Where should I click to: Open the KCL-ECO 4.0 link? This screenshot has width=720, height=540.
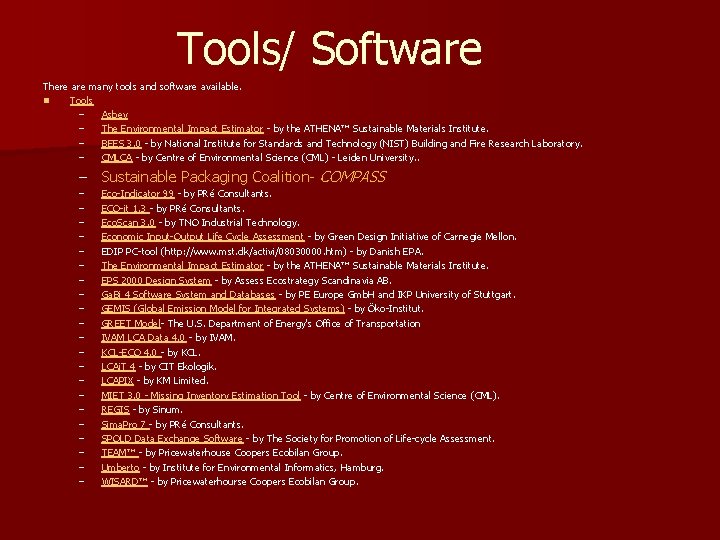pos(131,353)
